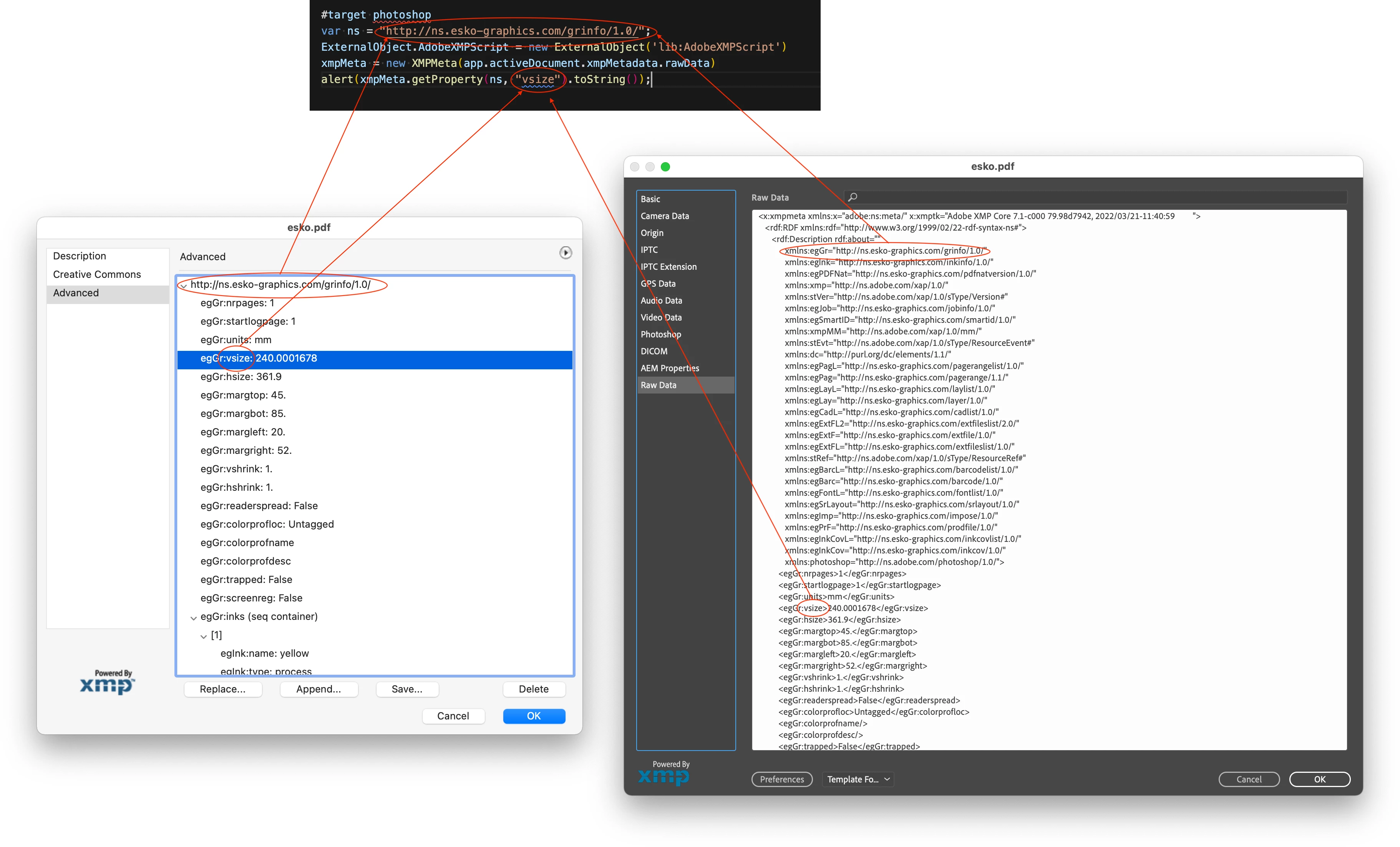Switch to the Description tab
The width and height of the screenshot is (1400, 847).
click(80, 256)
